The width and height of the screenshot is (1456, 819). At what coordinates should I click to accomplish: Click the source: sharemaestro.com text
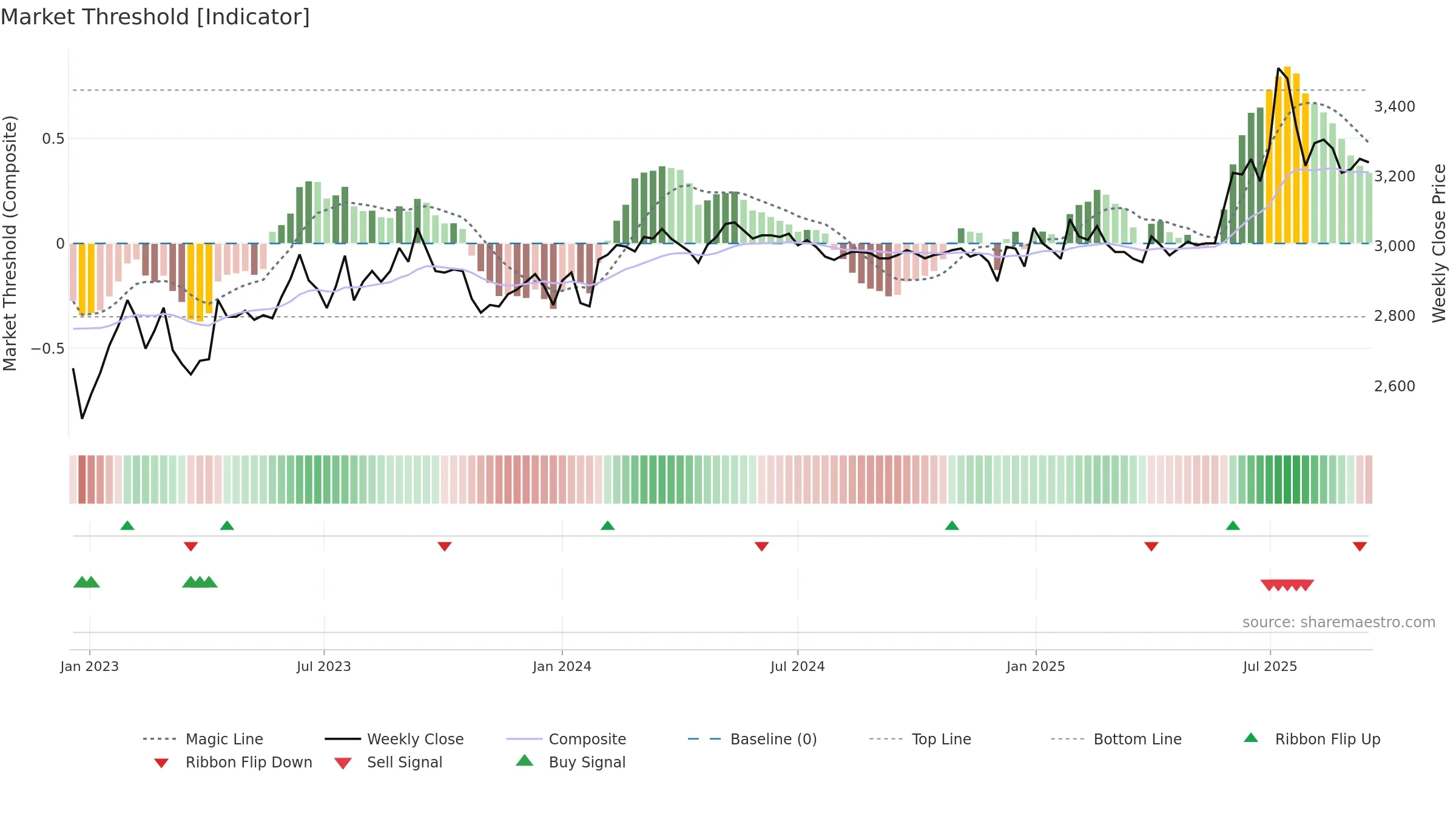coord(1339,622)
